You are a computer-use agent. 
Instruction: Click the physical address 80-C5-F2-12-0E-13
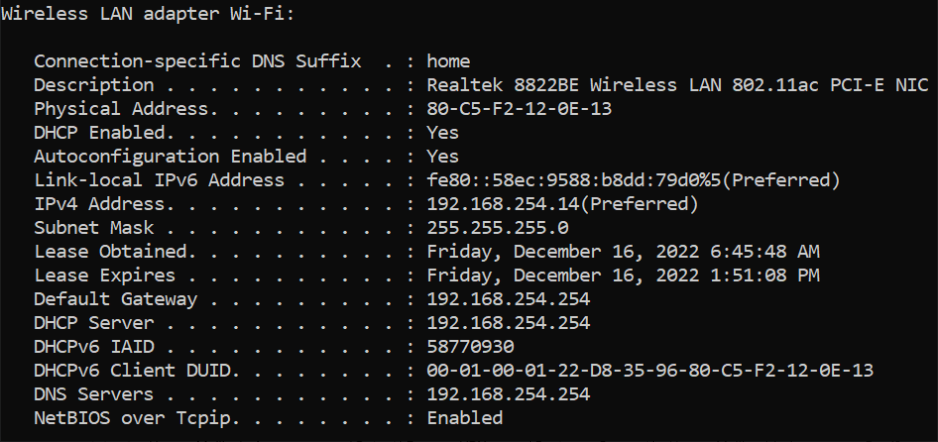pos(519,109)
